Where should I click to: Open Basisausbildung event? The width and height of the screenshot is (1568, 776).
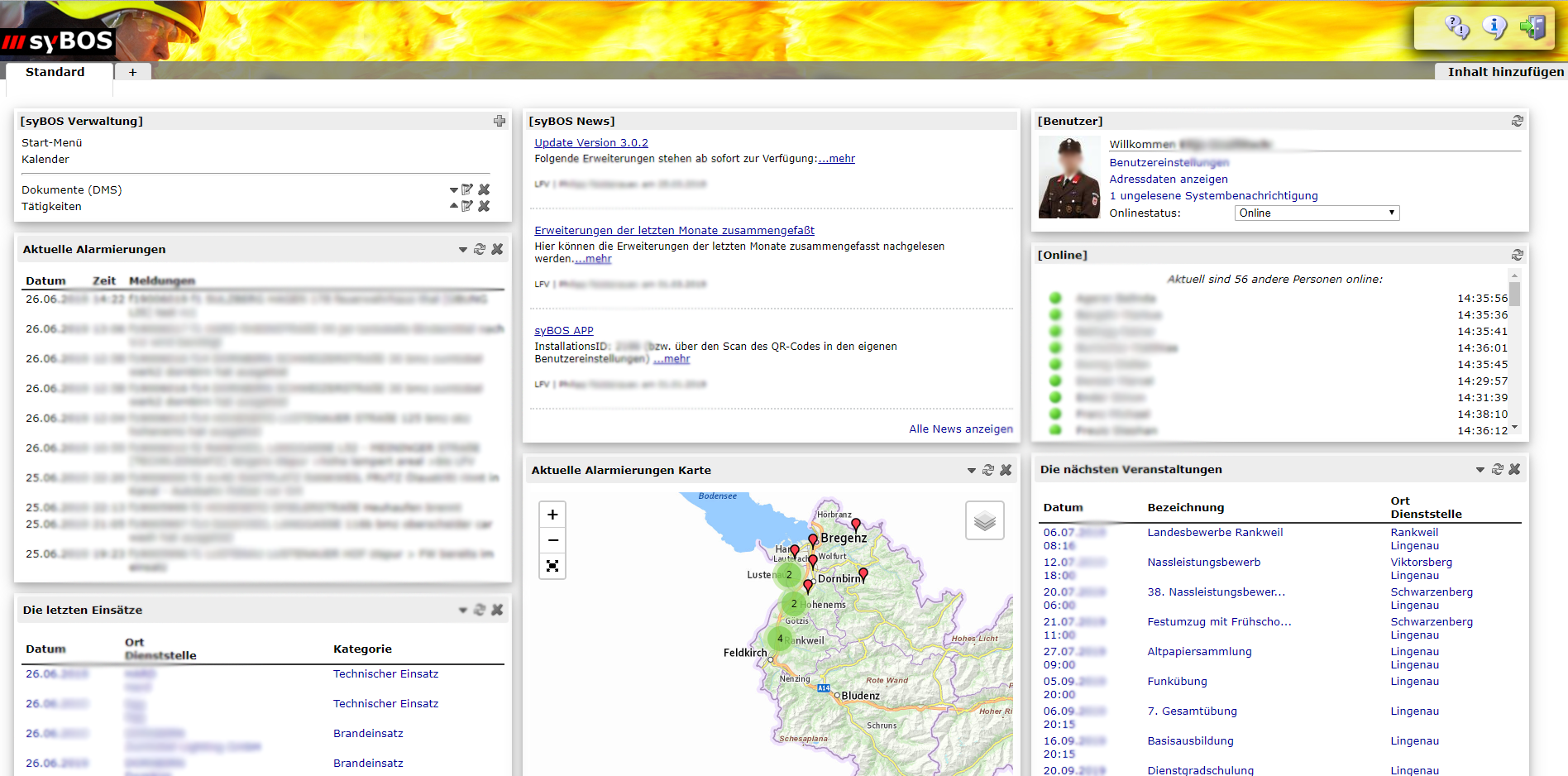1191,741
